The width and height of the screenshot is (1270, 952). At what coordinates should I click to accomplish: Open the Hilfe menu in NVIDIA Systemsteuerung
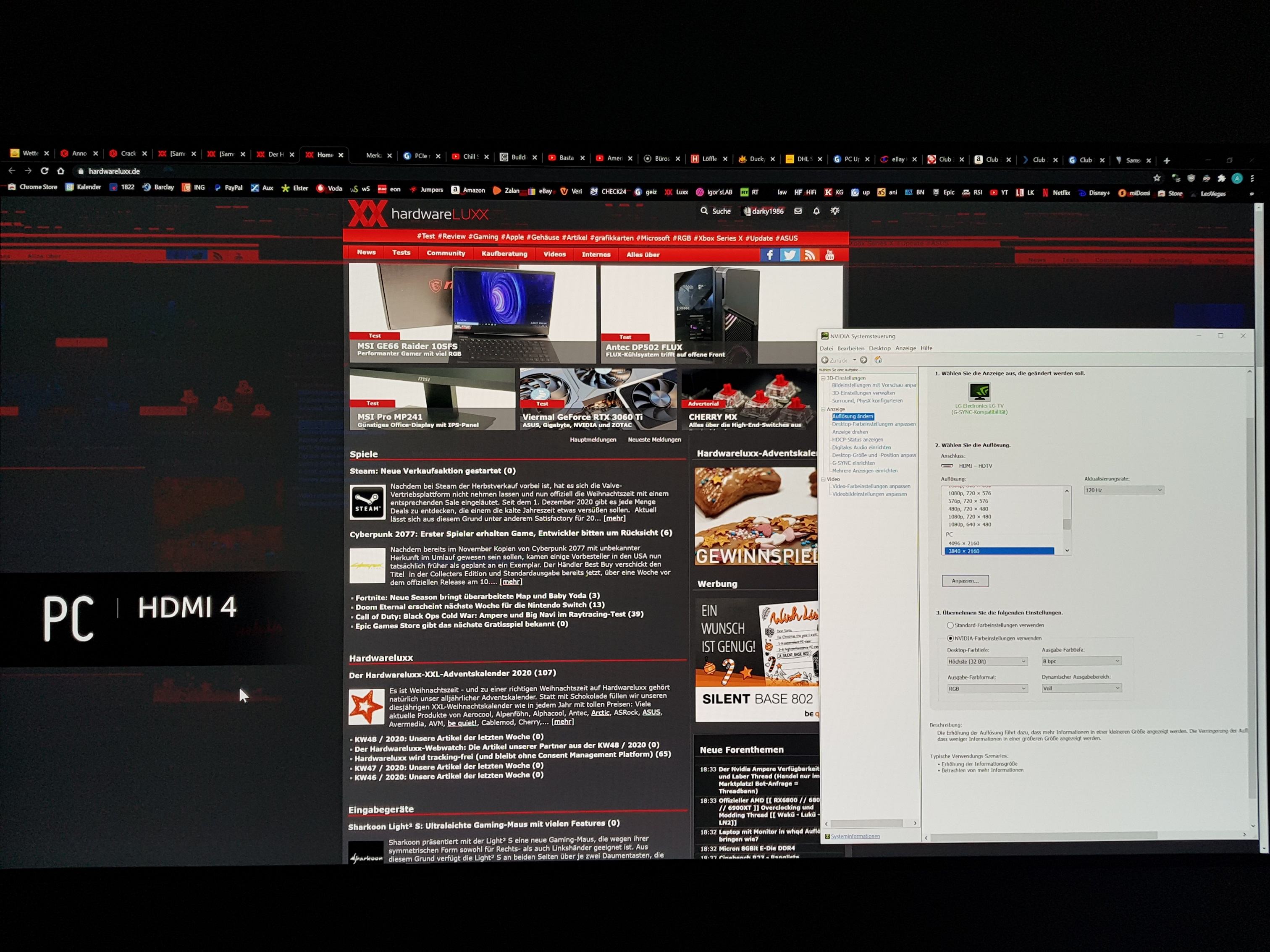click(x=926, y=348)
